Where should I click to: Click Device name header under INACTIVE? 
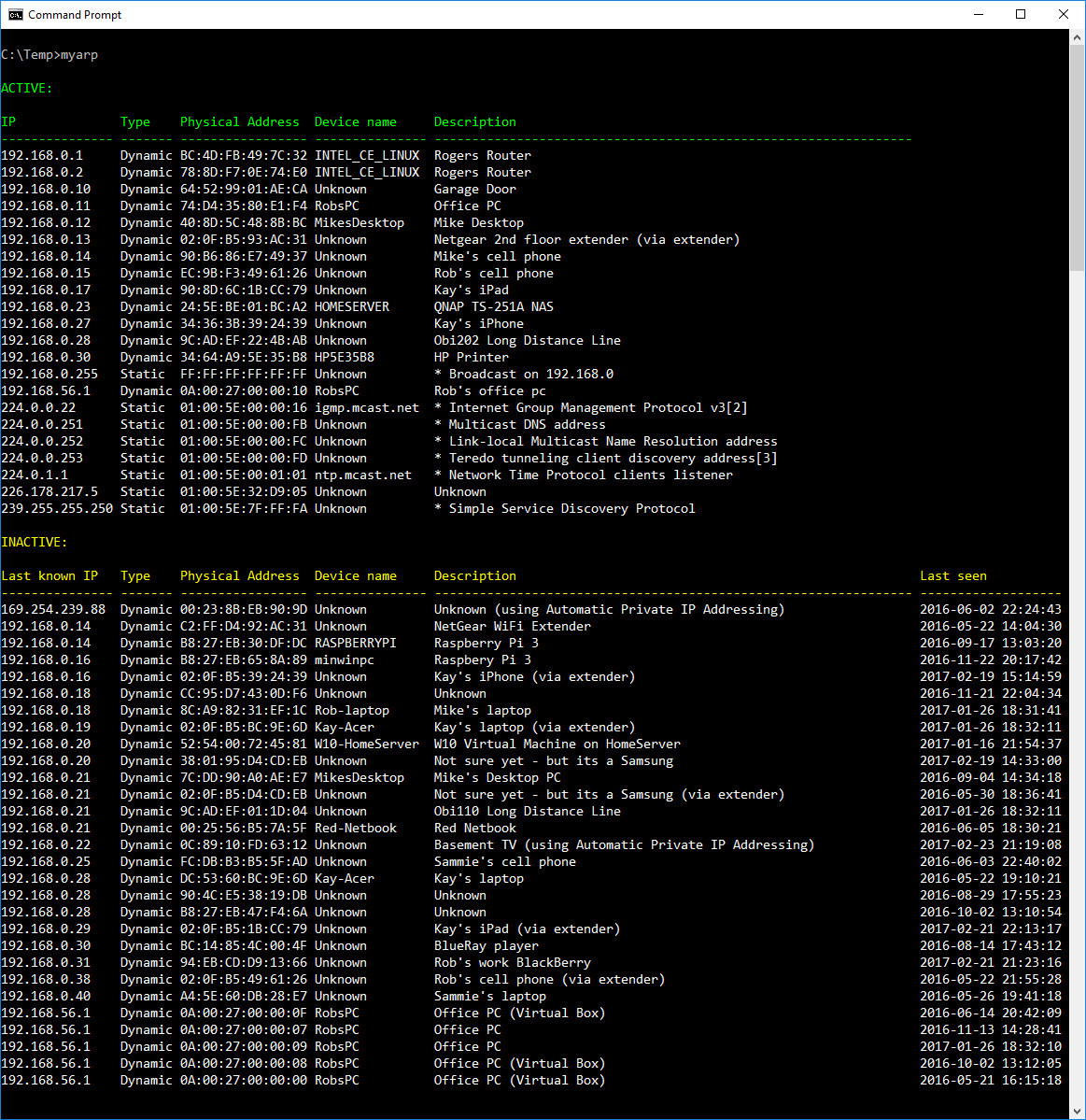[356, 575]
